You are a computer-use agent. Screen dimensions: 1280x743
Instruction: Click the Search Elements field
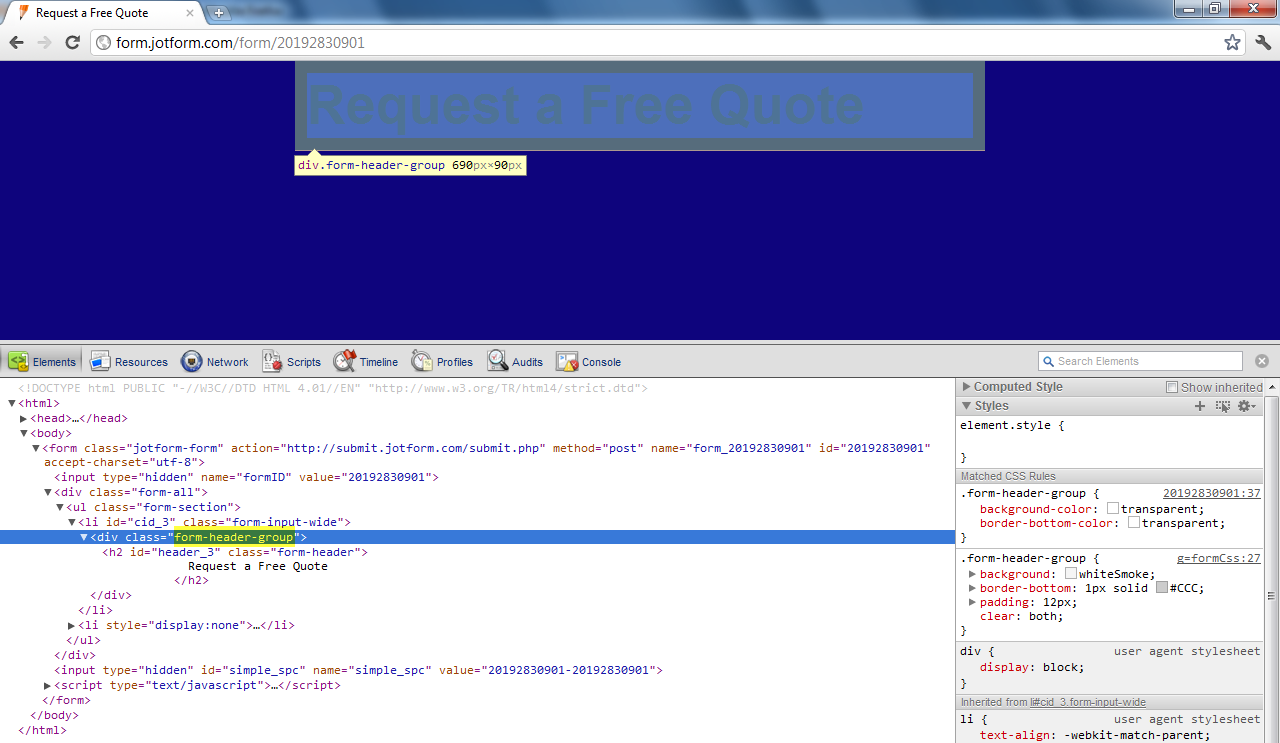tap(1140, 361)
